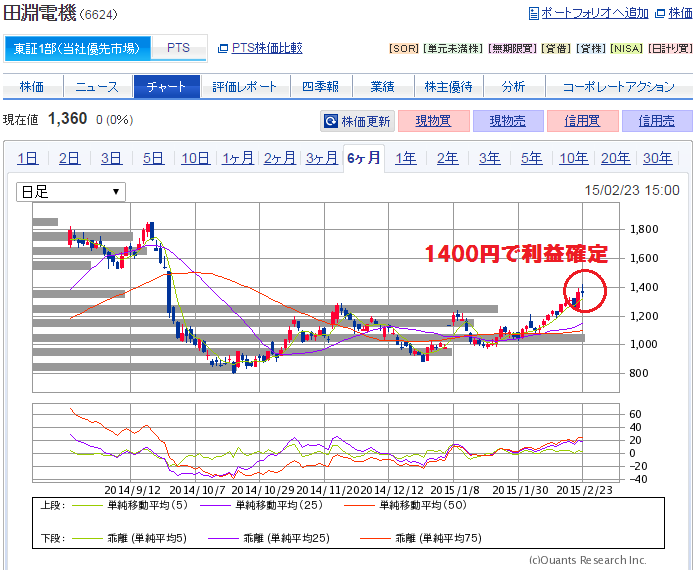Click the new-window icon before PTS株価比較
This screenshot has width=698, height=570.
click(x=223, y=48)
